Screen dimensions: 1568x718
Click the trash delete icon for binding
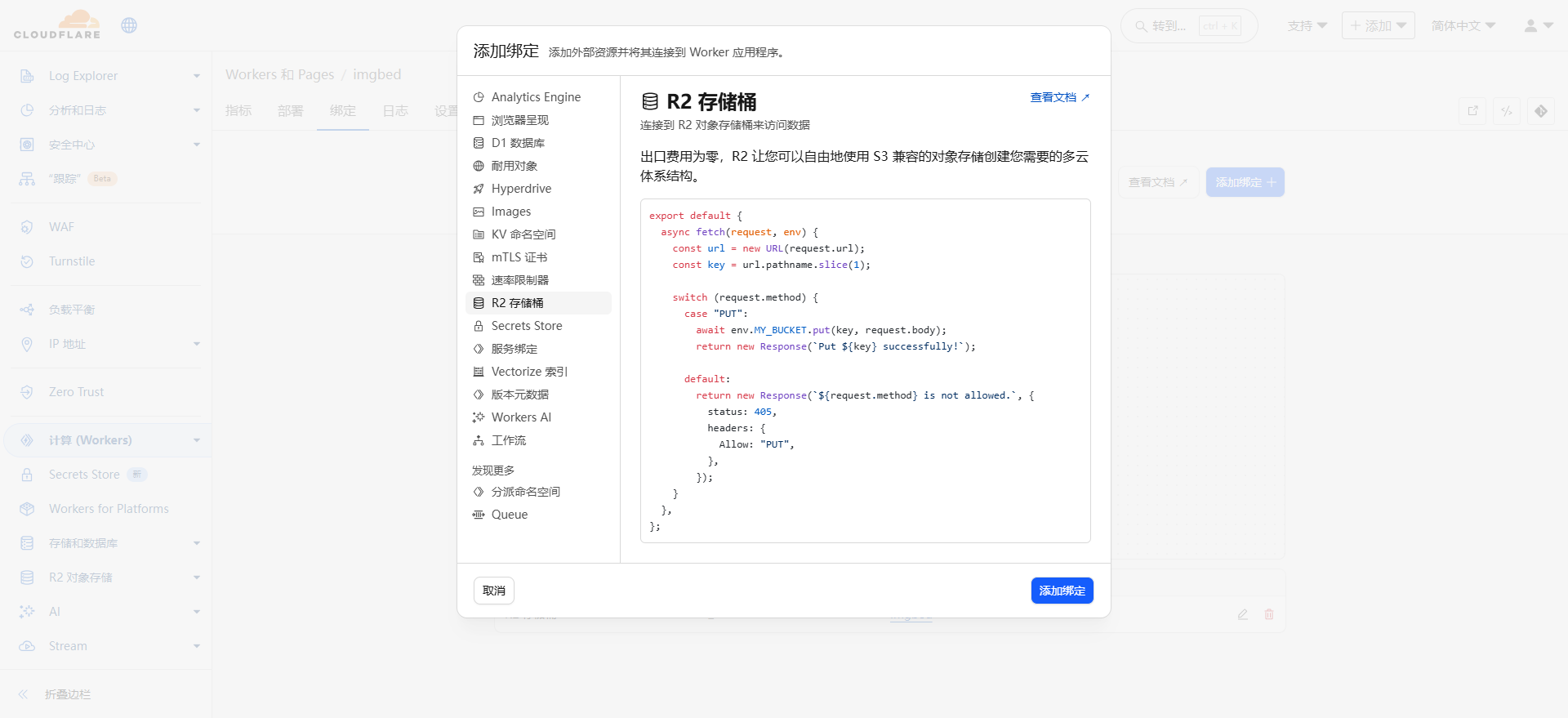click(1269, 614)
